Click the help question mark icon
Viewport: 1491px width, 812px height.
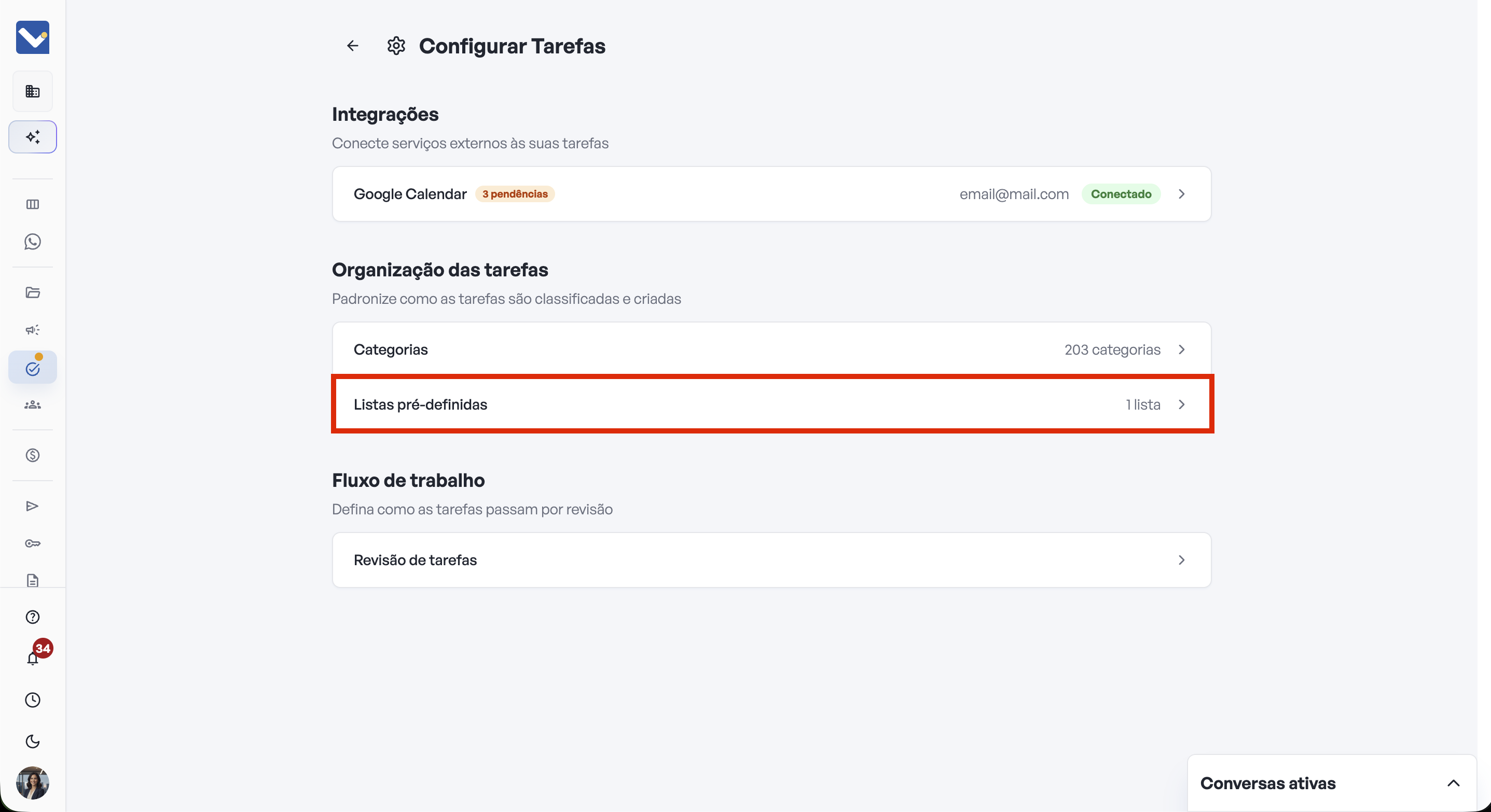pyautogui.click(x=32, y=617)
